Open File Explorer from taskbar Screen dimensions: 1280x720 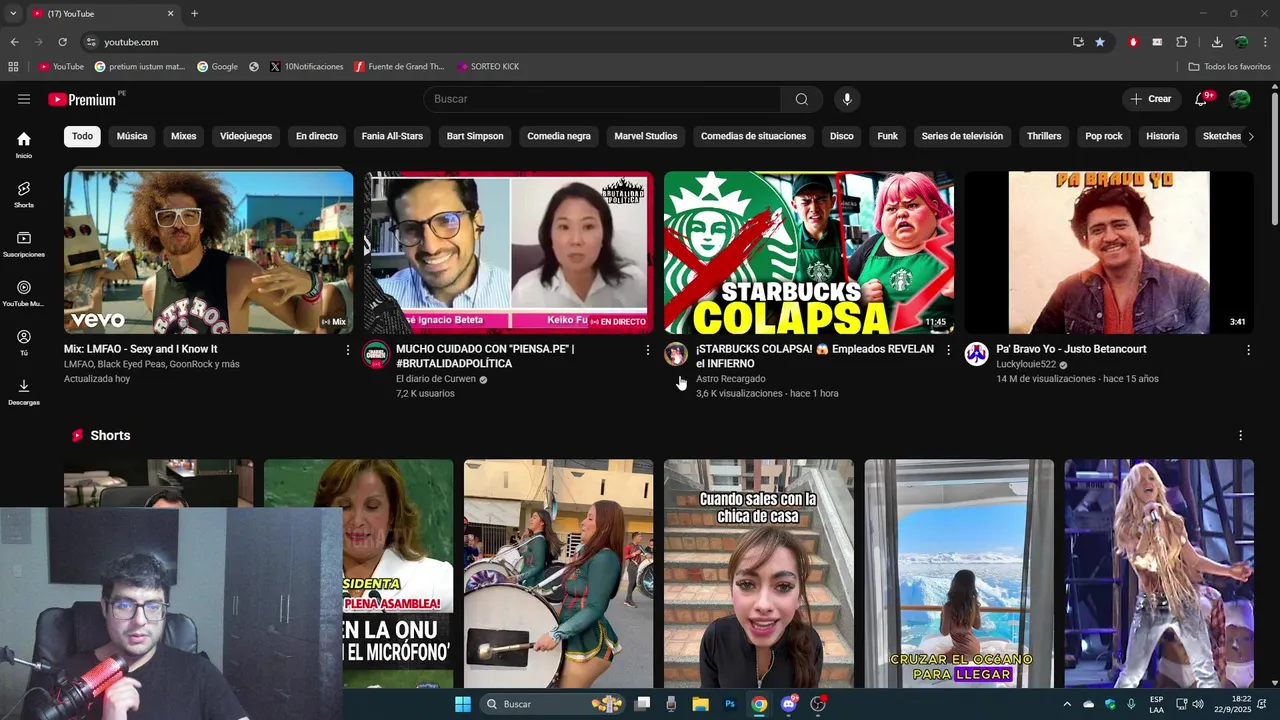click(700, 704)
